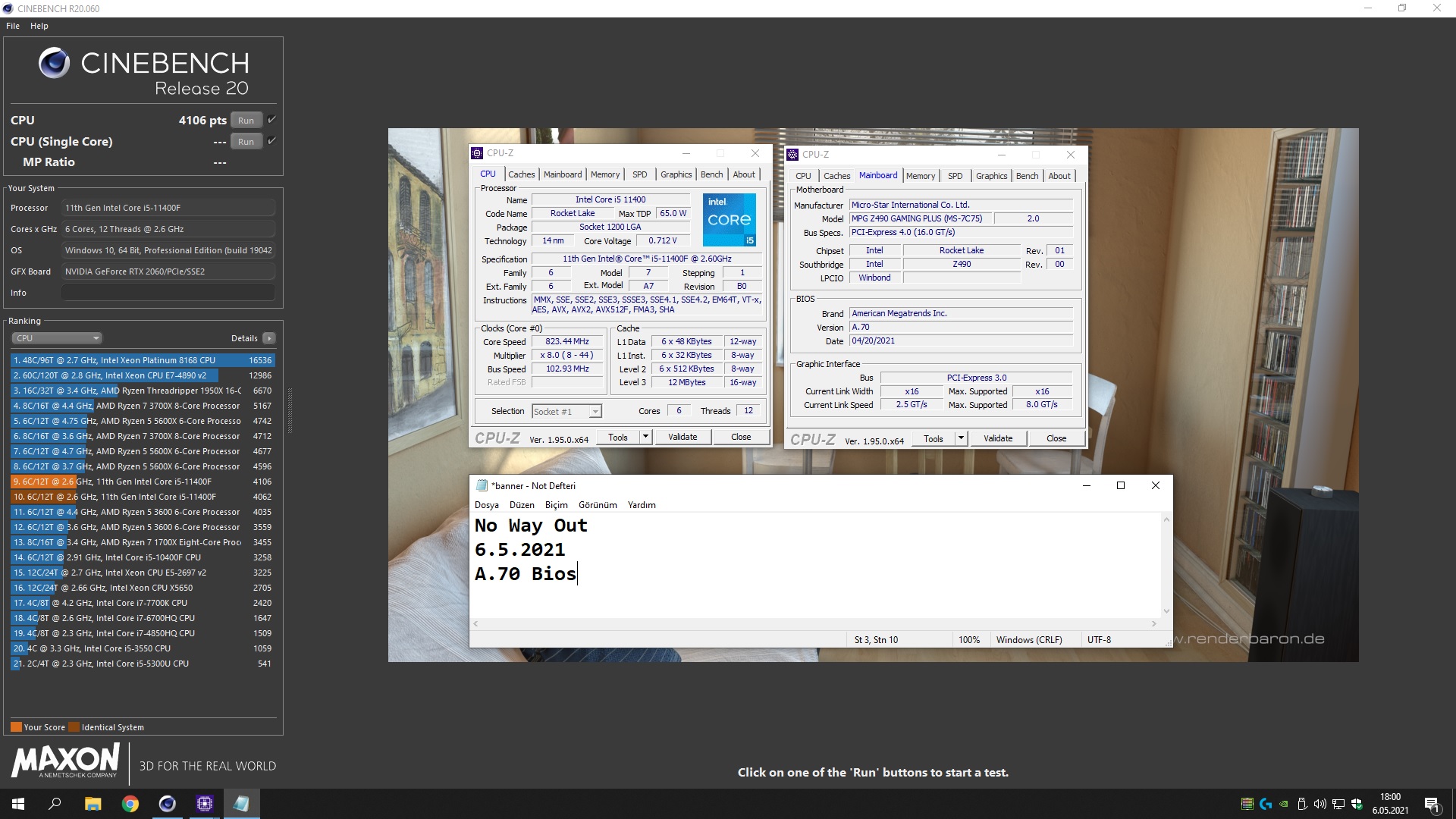Open Windows taskbar search
Screen dimensions: 1456x819
point(55,804)
